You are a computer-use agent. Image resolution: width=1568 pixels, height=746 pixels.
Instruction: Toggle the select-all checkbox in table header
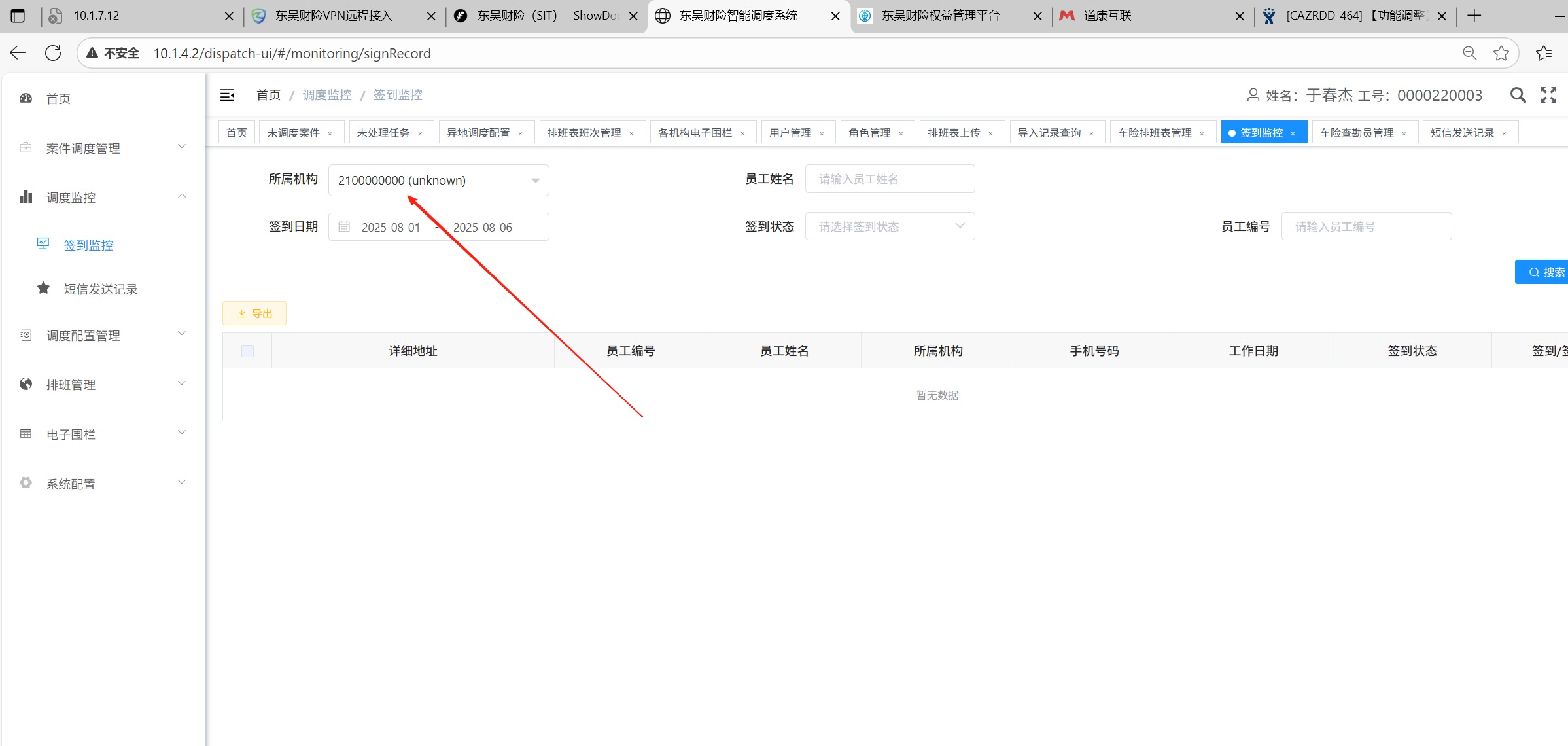[247, 351]
